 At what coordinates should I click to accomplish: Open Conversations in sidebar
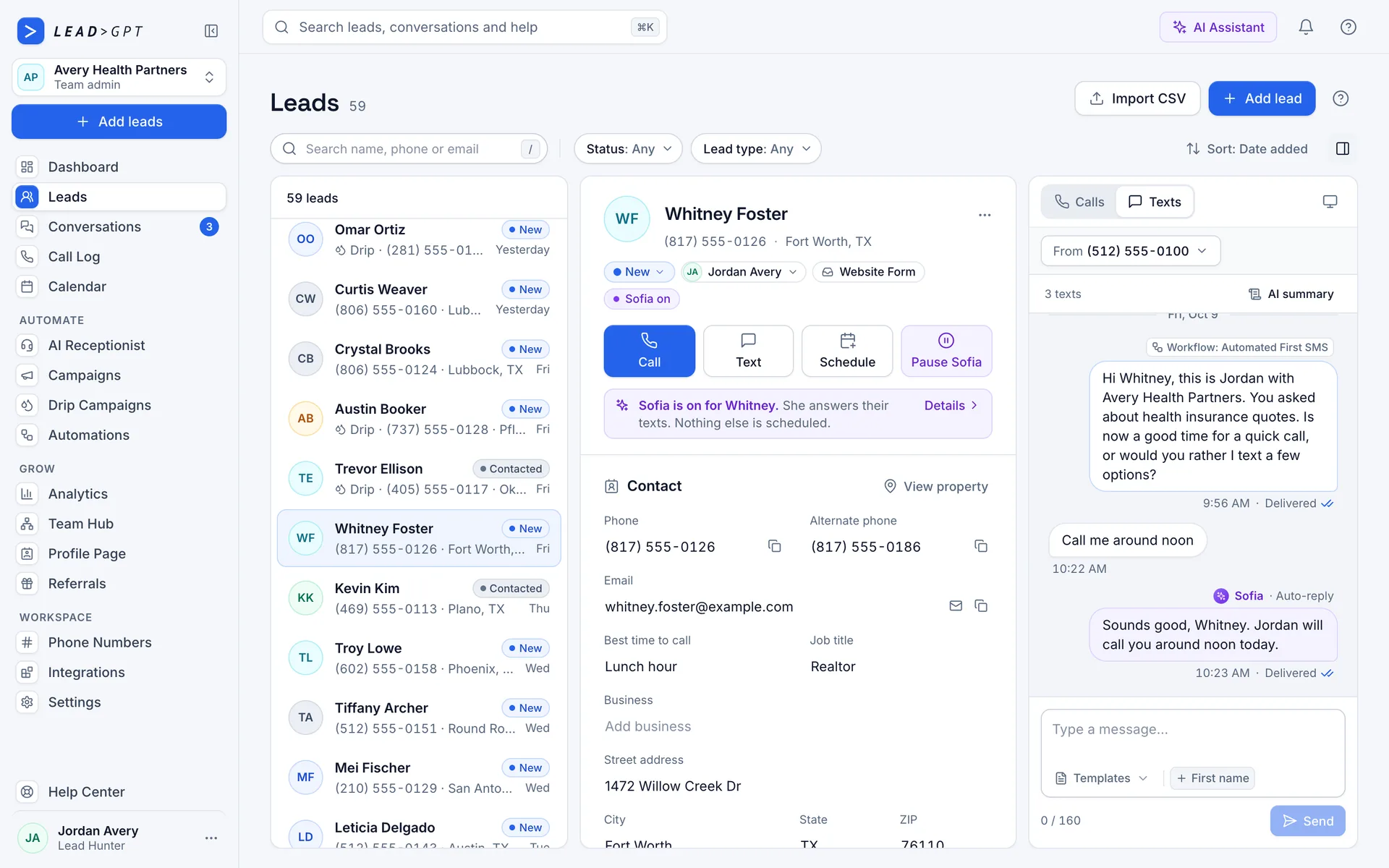click(x=119, y=227)
